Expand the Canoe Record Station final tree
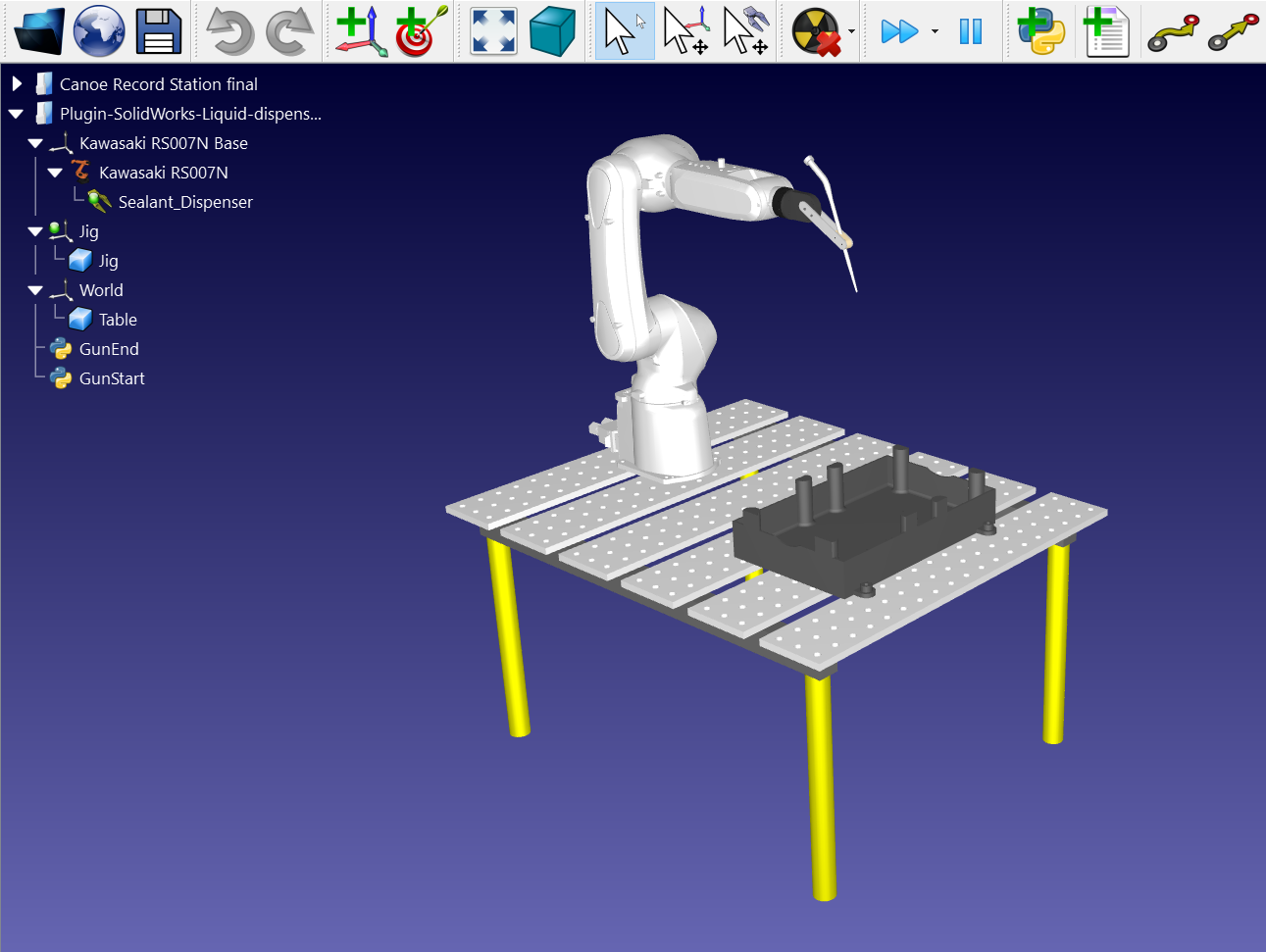Screen dimensions: 1266x952 coord(17,84)
